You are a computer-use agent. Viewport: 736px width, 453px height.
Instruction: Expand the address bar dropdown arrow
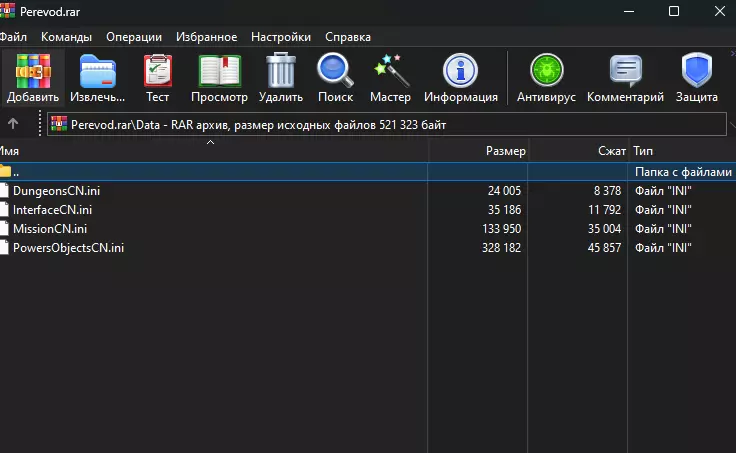click(732, 125)
